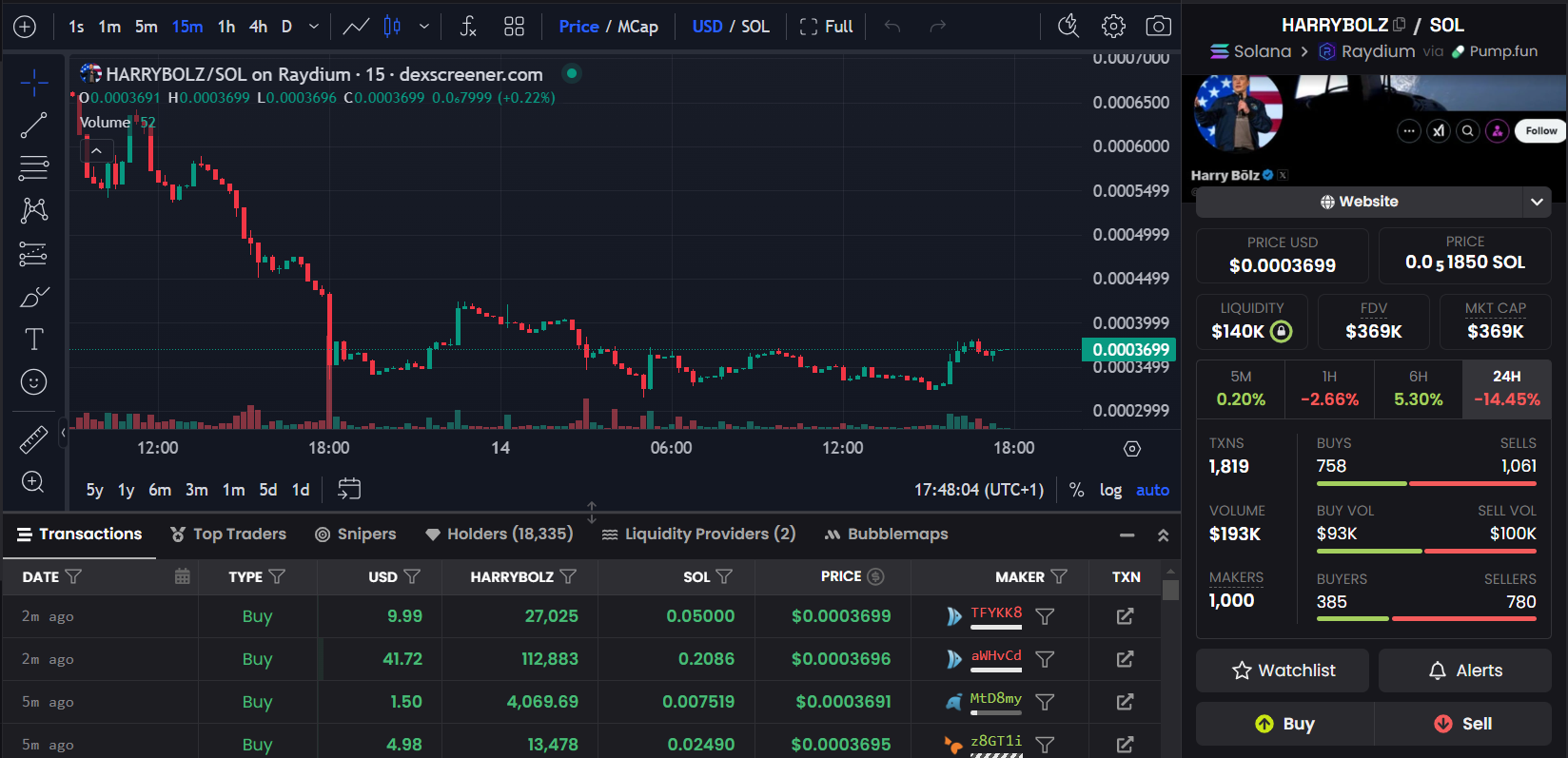Toggle PRICE column currency display
This screenshot has width=1568, height=758.
point(876,576)
